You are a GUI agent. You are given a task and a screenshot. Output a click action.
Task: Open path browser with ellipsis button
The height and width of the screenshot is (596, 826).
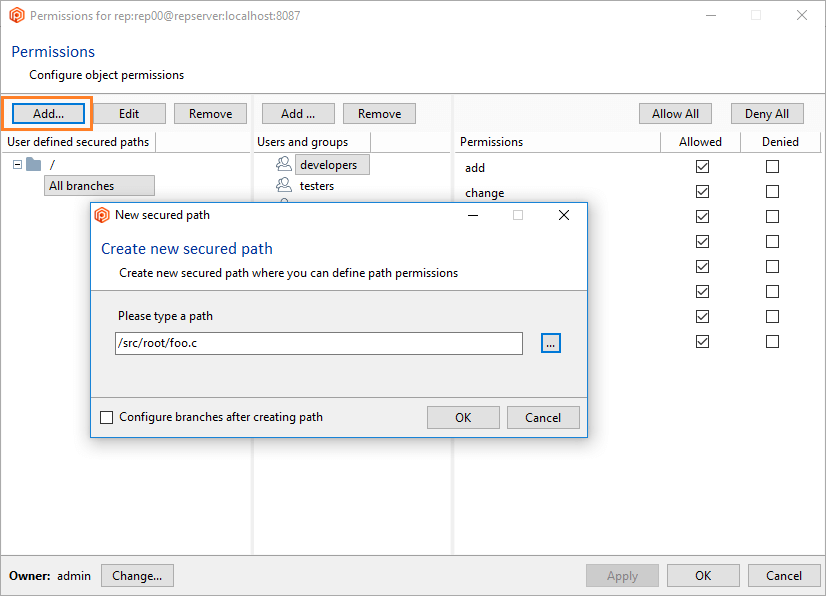pos(550,343)
